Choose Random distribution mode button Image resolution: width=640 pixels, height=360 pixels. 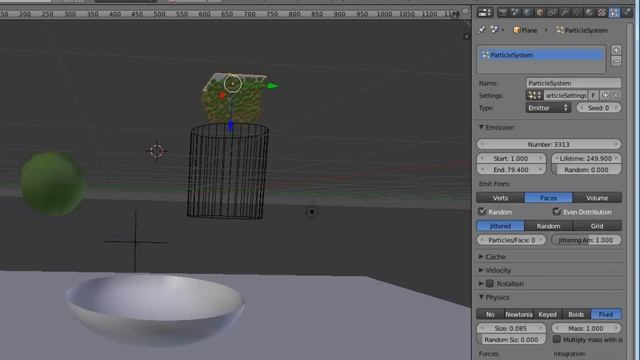click(549, 226)
